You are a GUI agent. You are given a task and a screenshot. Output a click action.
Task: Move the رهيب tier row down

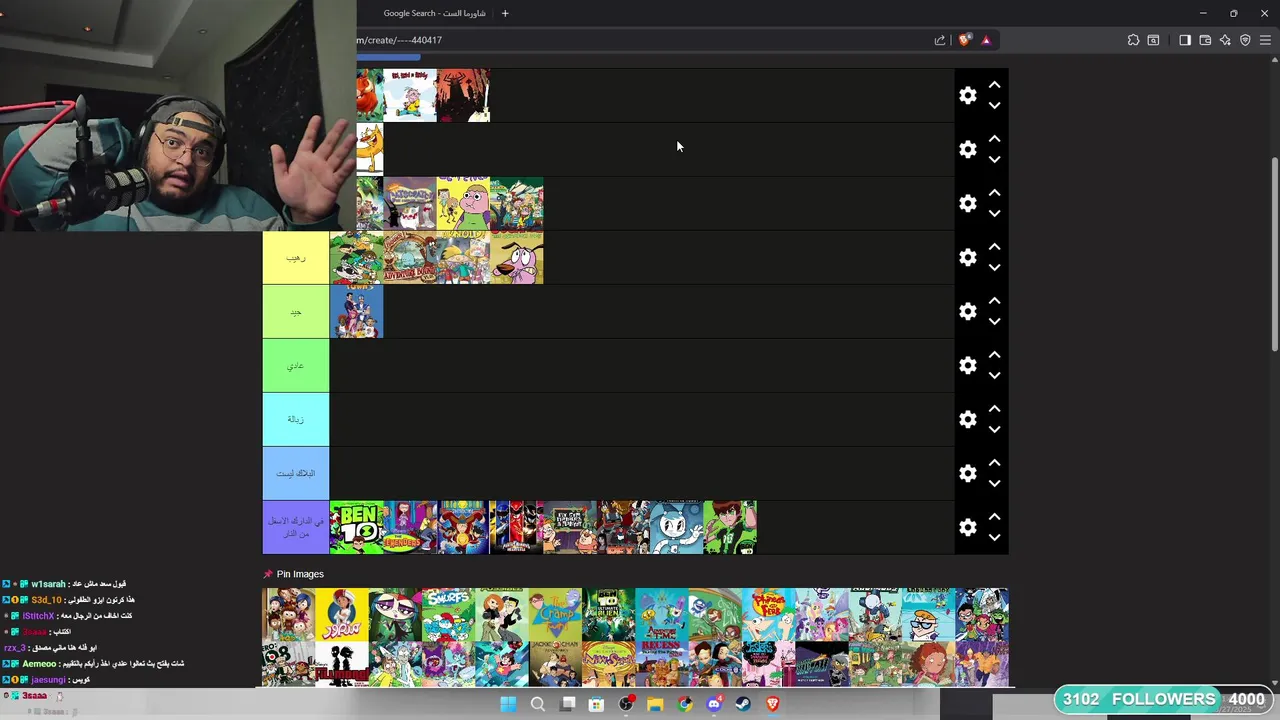[994, 267]
